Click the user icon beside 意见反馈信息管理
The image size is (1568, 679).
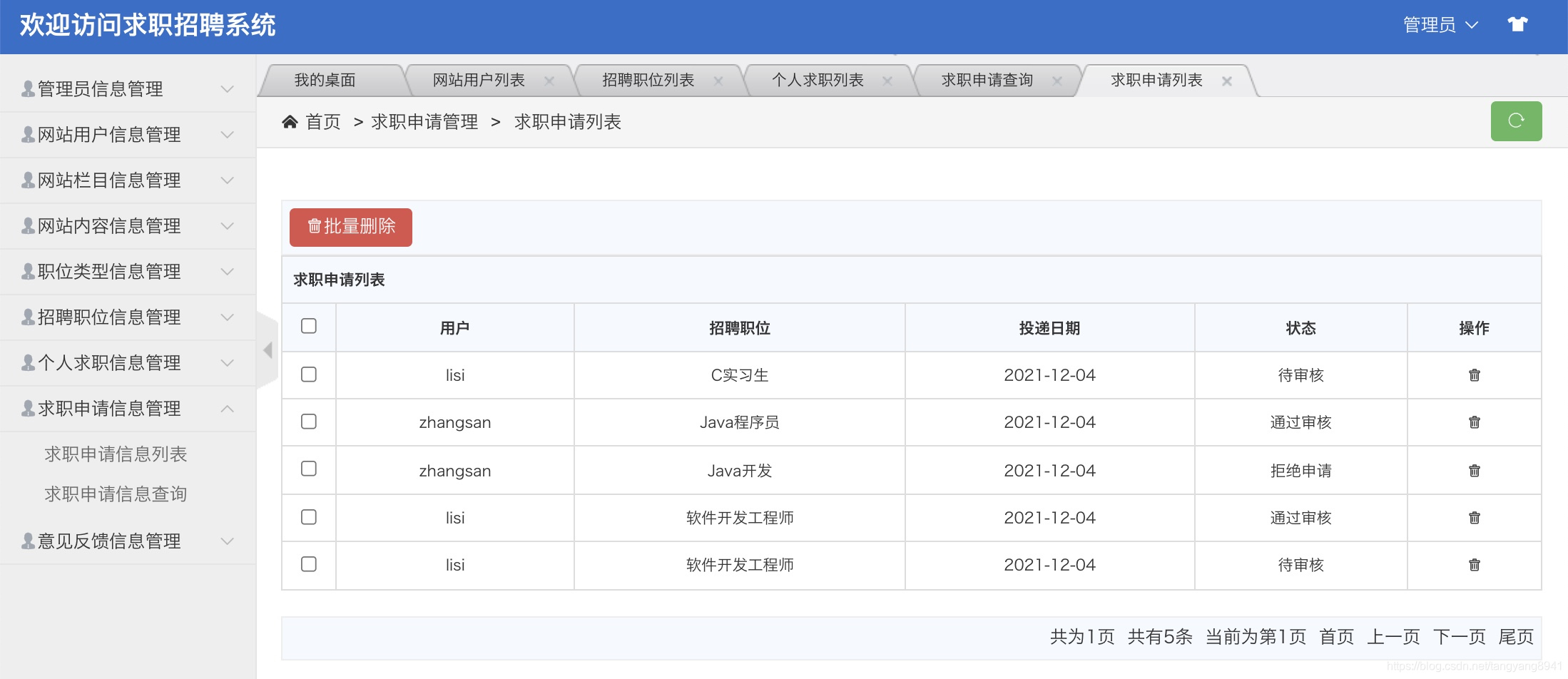(x=29, y=541)
